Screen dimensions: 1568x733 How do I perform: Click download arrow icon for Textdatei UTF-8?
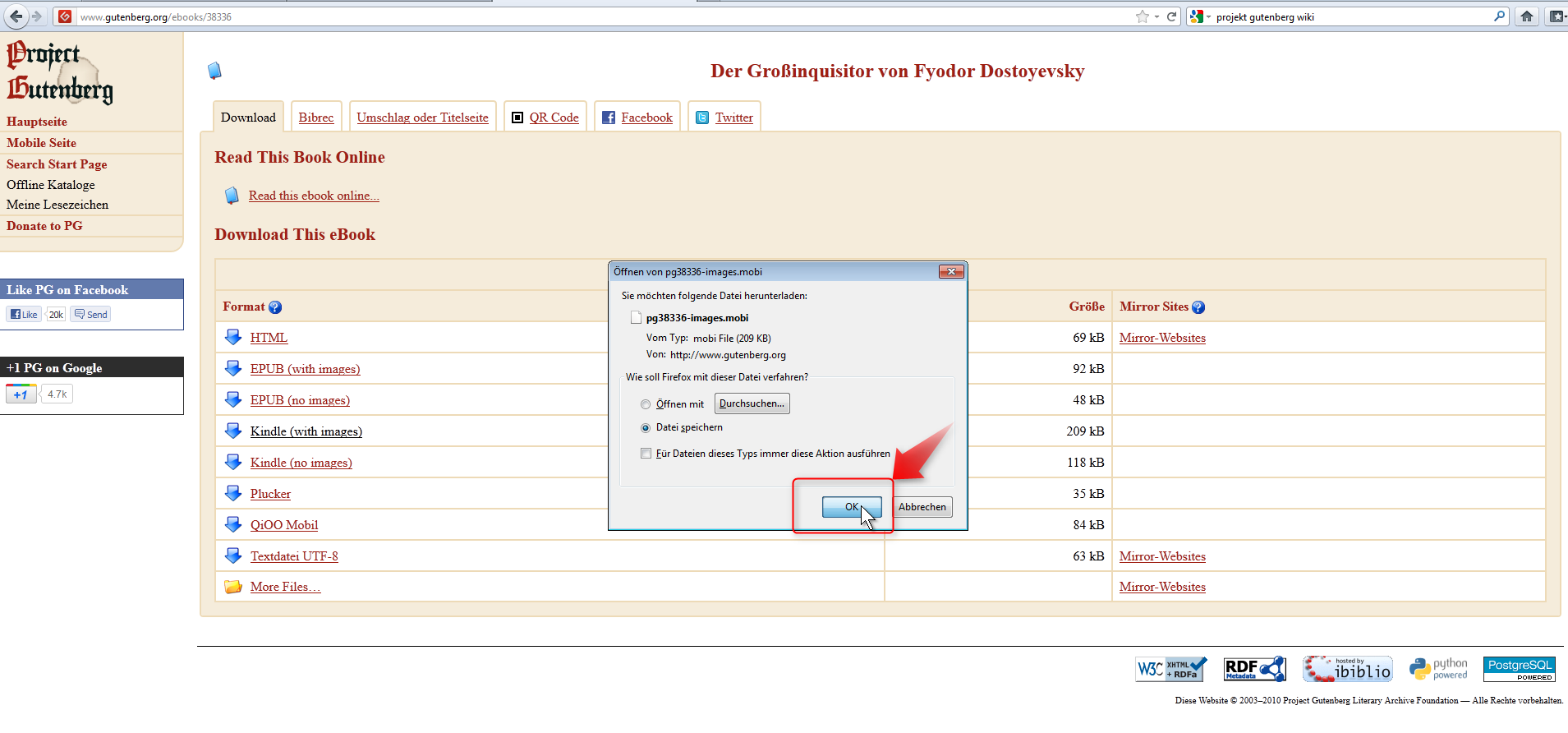click(x=233, y=556)
